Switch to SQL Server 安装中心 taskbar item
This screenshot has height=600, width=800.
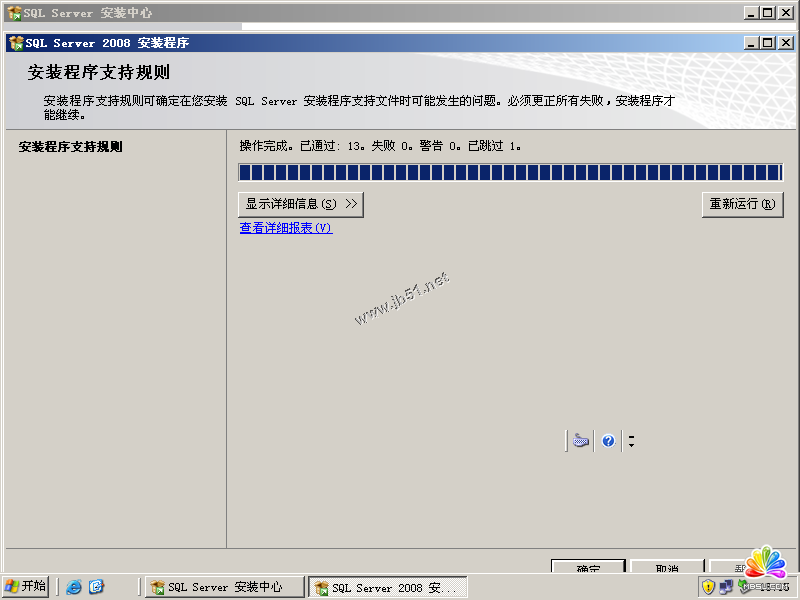tap(224, 587)
